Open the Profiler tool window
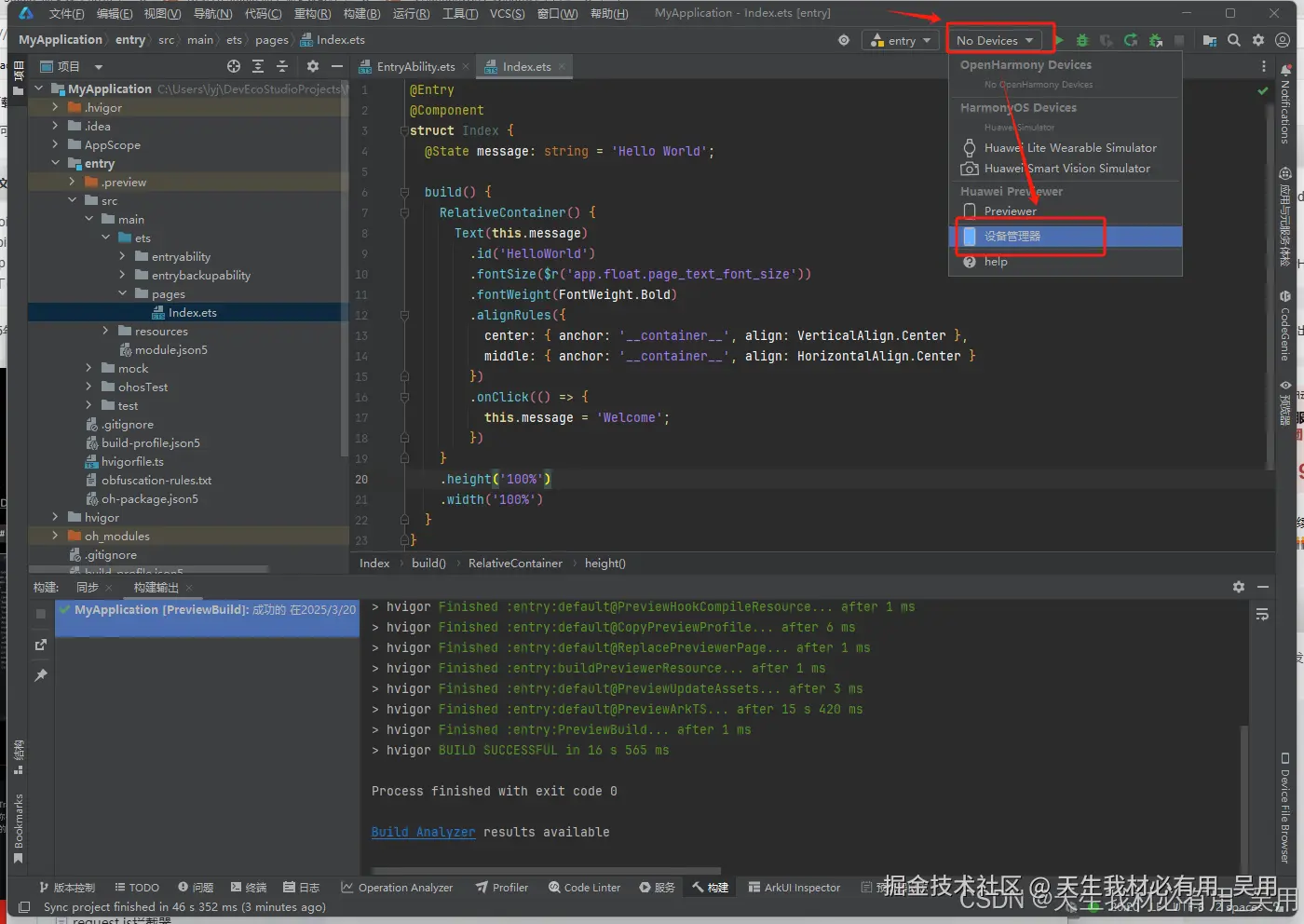Viewport: 1304px width, 924px height. (501, 888)
